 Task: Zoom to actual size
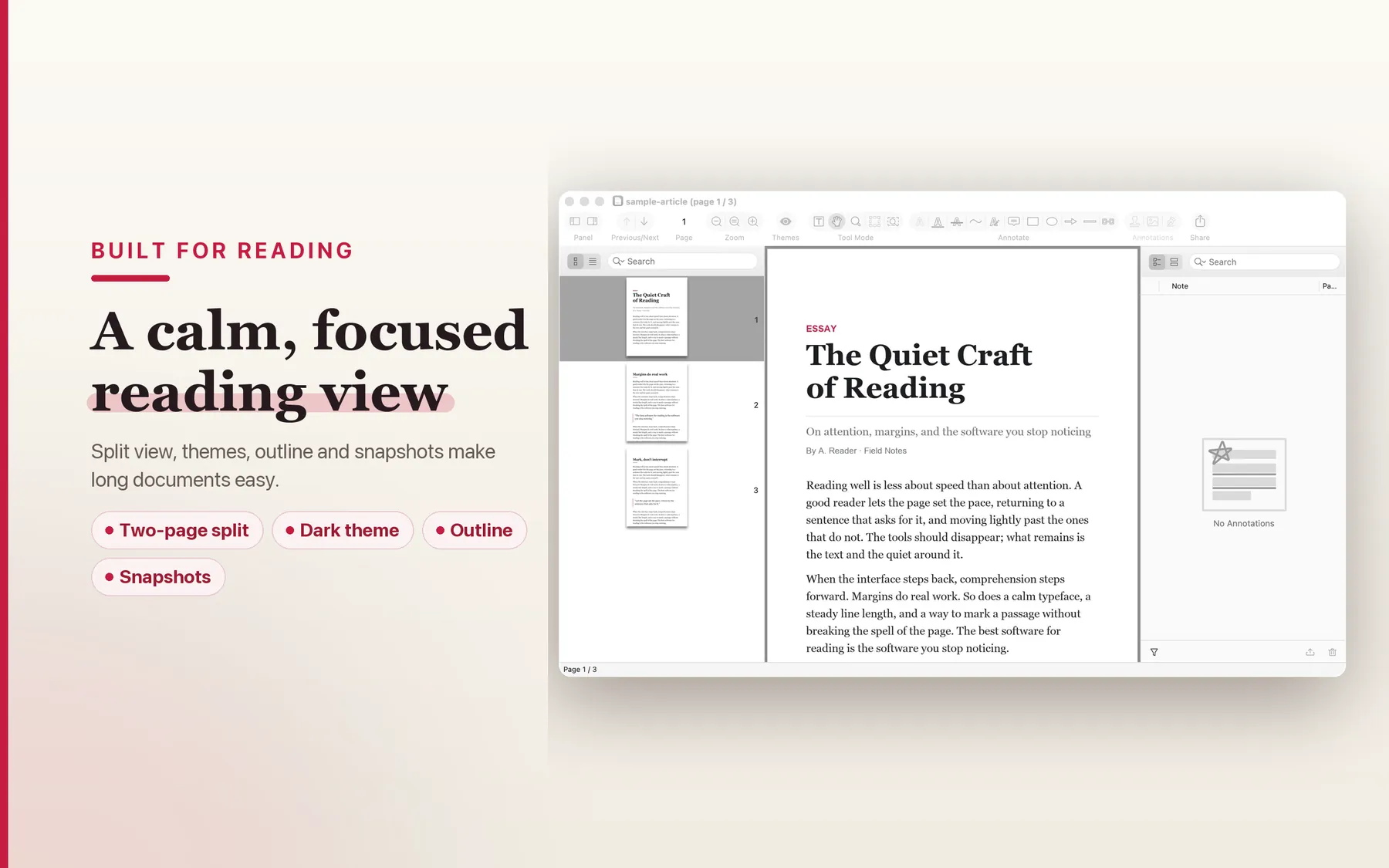(x=735, y=221)
